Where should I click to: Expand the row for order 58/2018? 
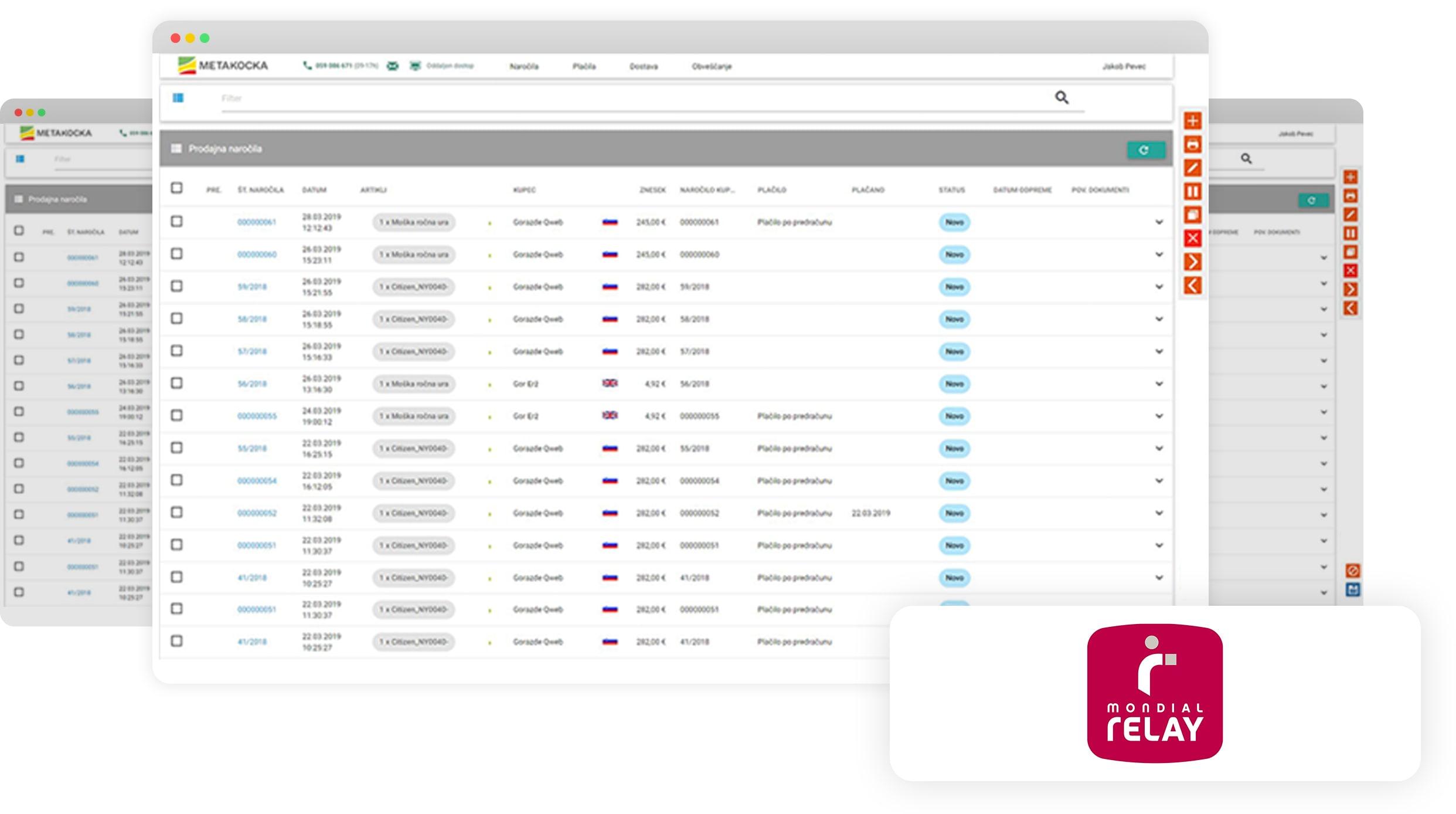(1159, 319)
